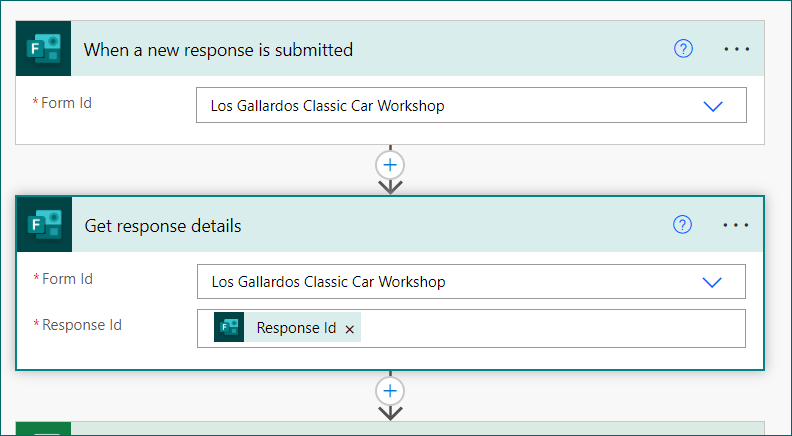Click the Form Id value text in Get response details

click(328, 282)
